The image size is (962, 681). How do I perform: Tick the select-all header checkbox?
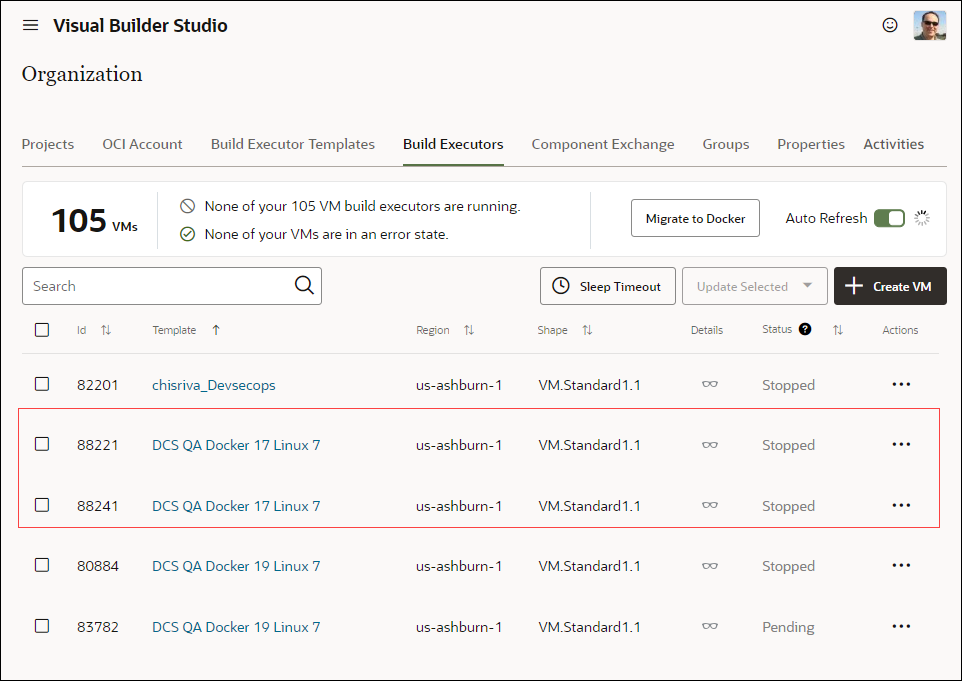(x=42, y=329)
